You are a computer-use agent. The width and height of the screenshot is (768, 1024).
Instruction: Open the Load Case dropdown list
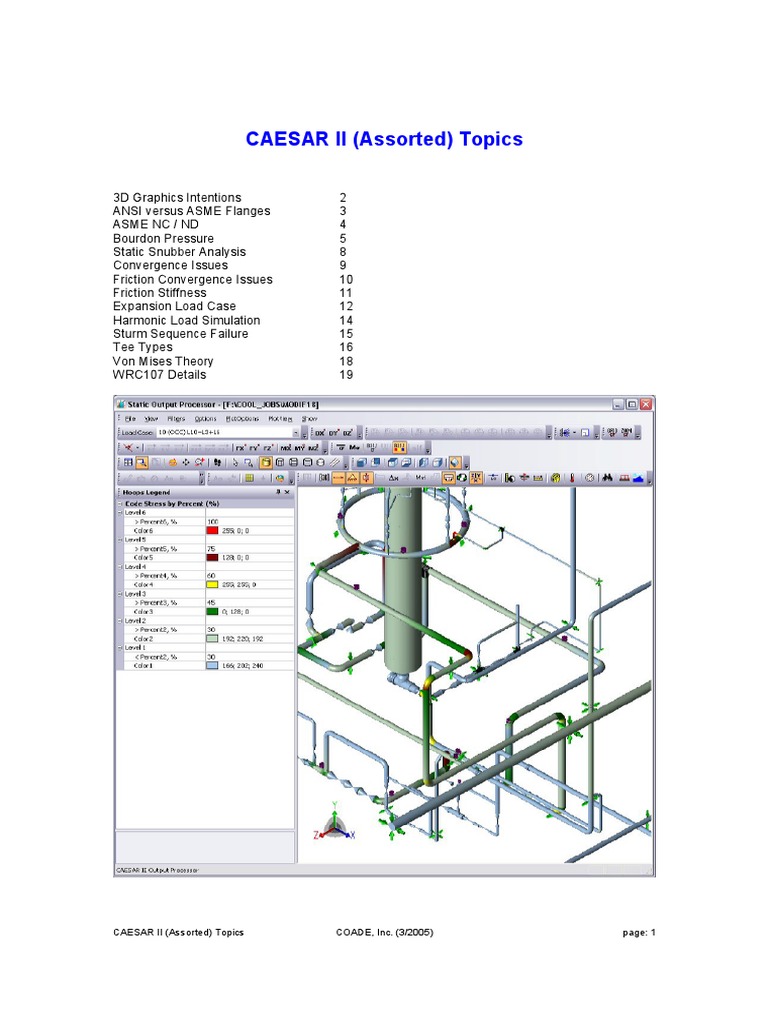pos(296,433)
